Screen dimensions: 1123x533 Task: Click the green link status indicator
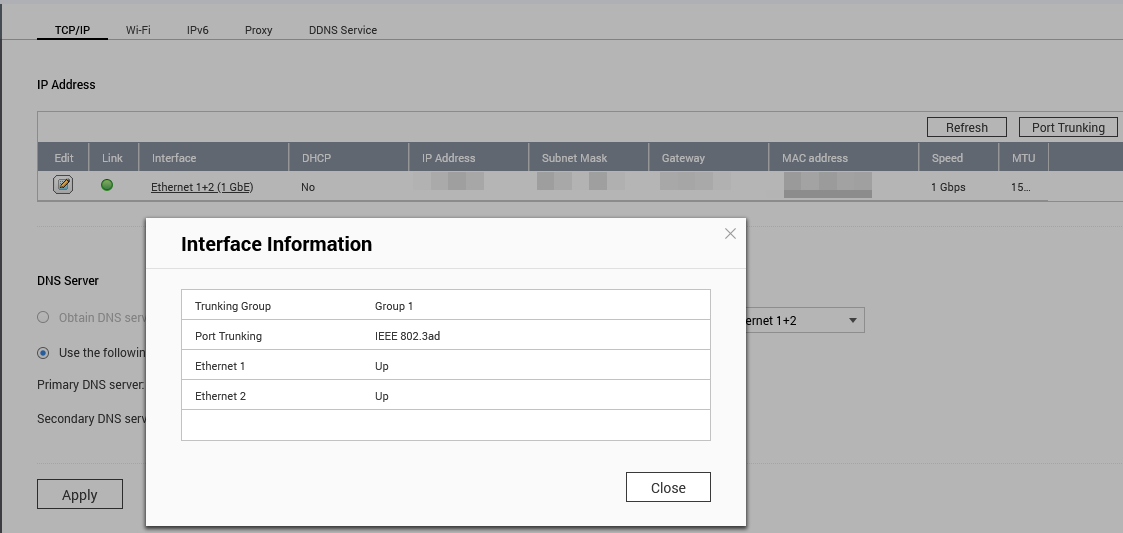[107, 185]
